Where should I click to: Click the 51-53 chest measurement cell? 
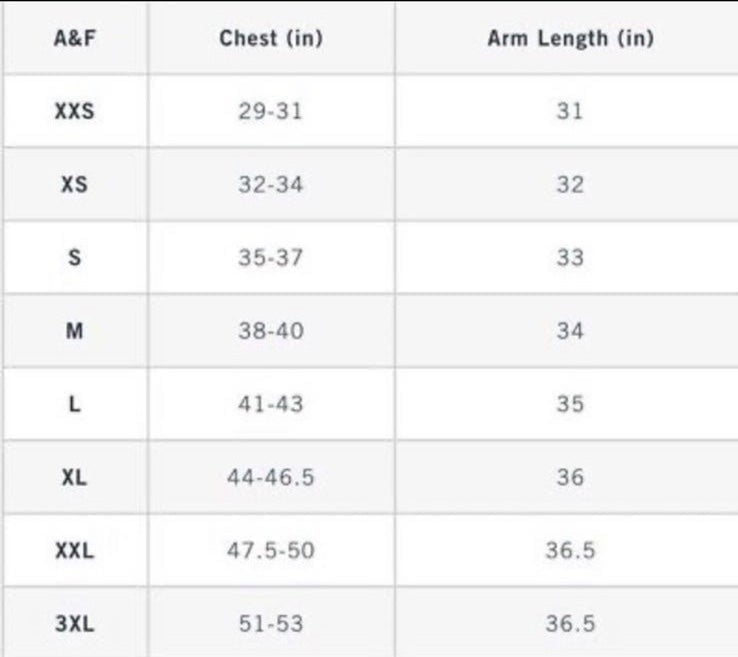(x=271, y=624)
